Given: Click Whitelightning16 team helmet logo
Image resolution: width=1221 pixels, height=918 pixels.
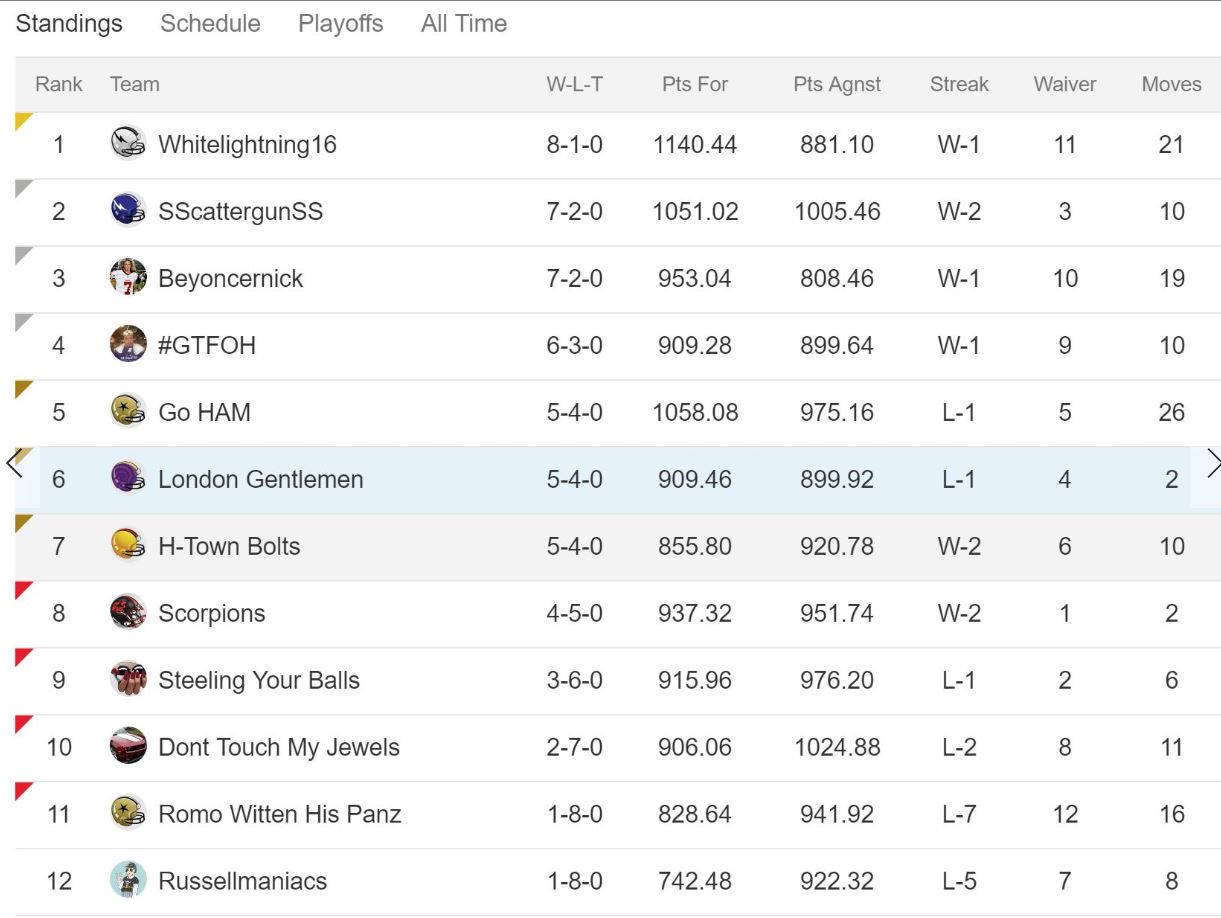Looking at the screenshot, I should (128, 144).
